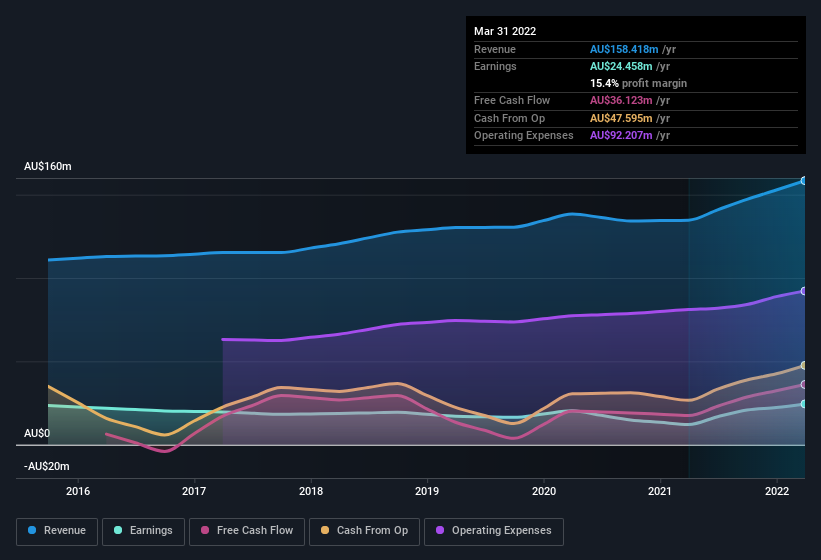Click the AU$160m y-axis label
This screenshot has height=560, width=821.
coord(48,166)
